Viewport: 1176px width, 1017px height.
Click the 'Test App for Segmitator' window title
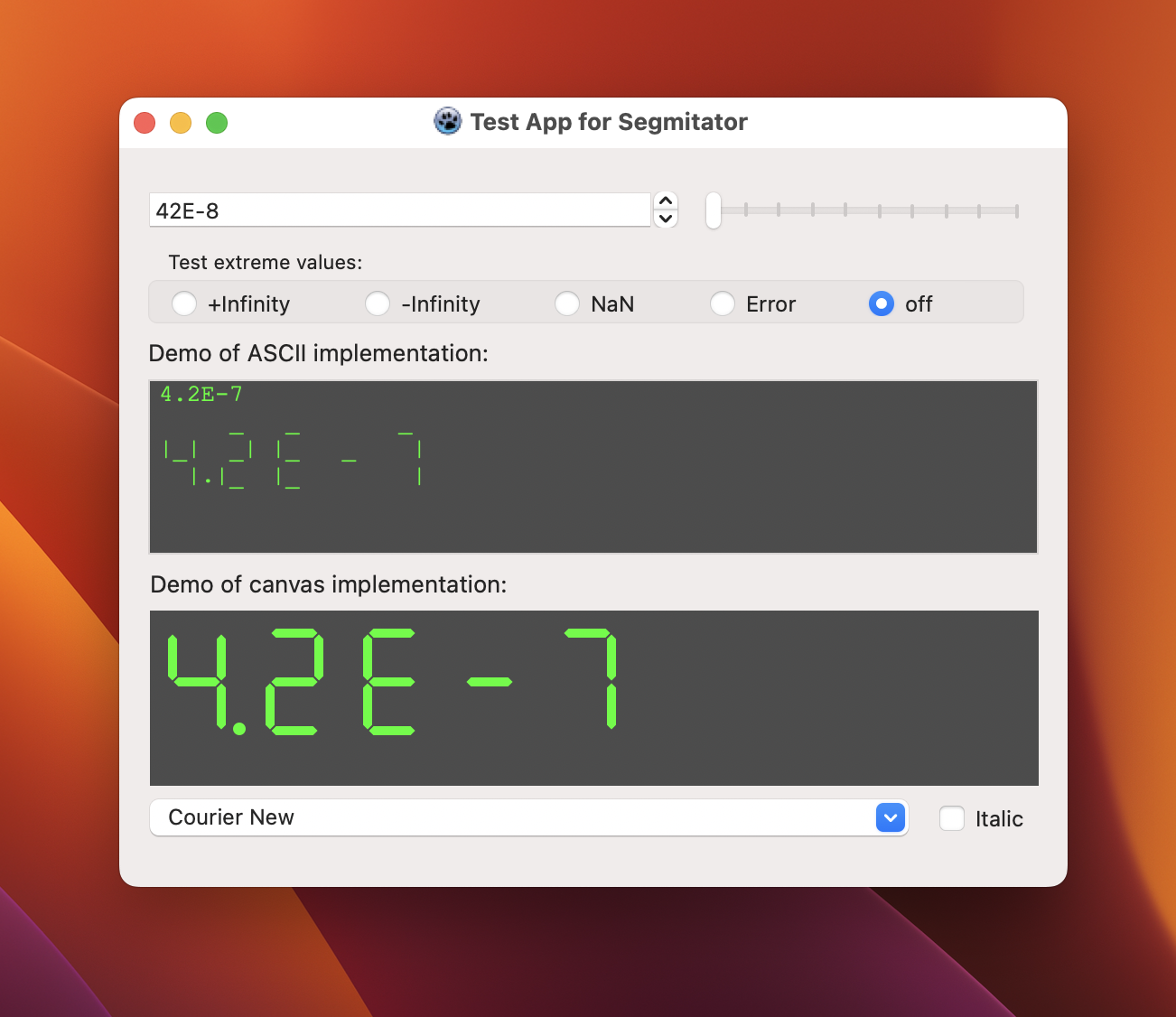point(609,122)
